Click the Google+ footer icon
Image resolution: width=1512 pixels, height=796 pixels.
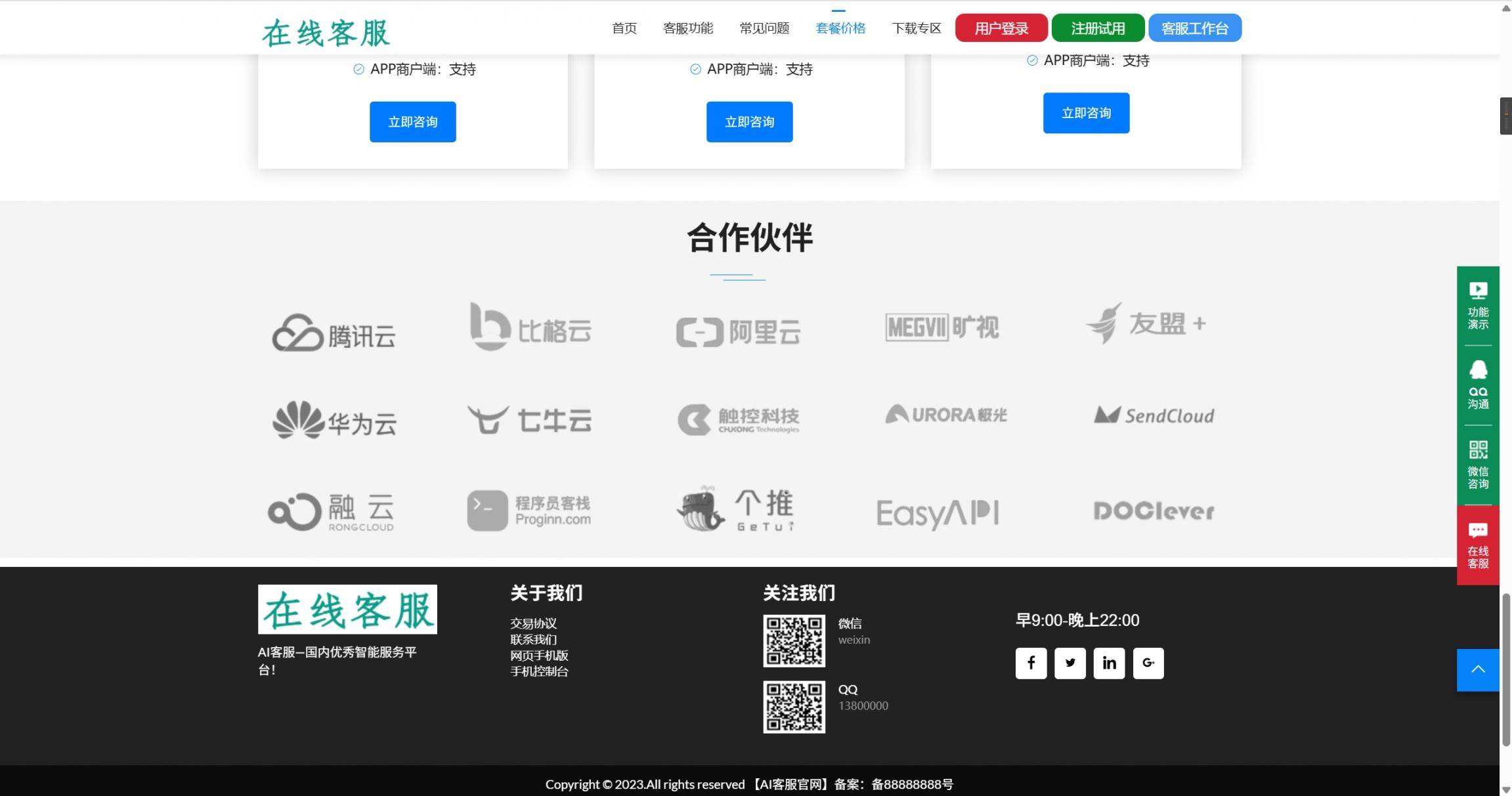(1148, 663)
